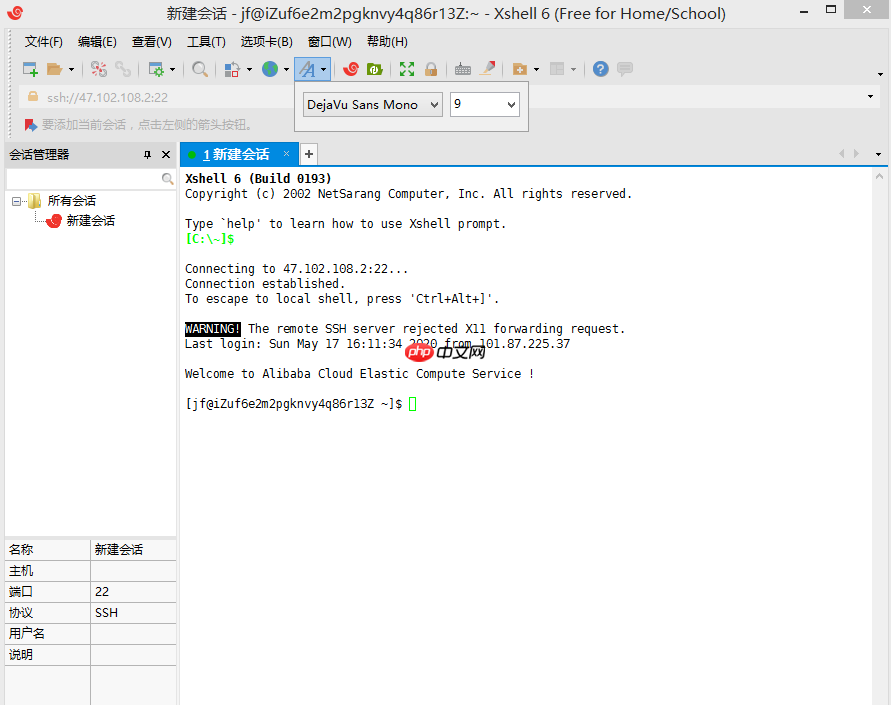Click the highlight marker pen icon

488,69
